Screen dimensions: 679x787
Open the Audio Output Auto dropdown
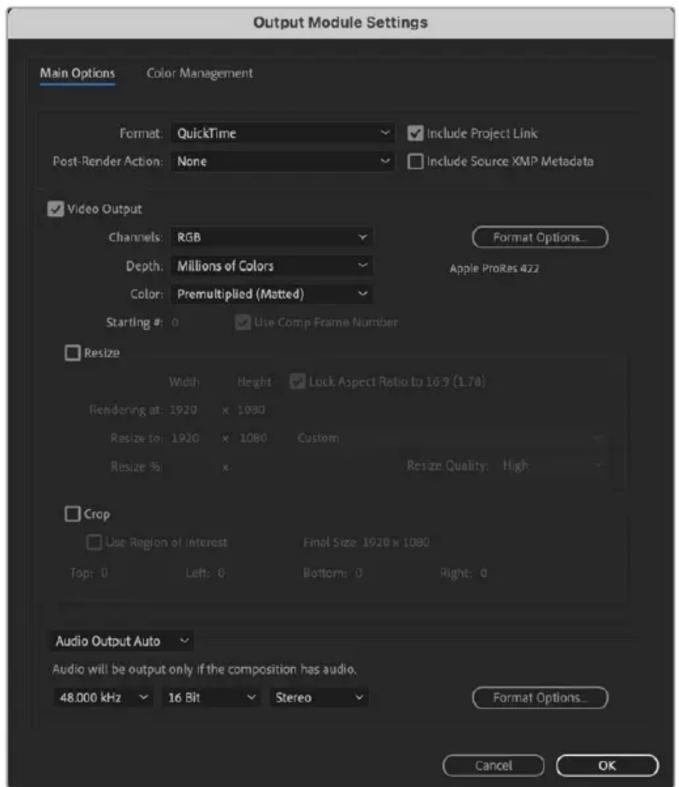pos(121,641)
